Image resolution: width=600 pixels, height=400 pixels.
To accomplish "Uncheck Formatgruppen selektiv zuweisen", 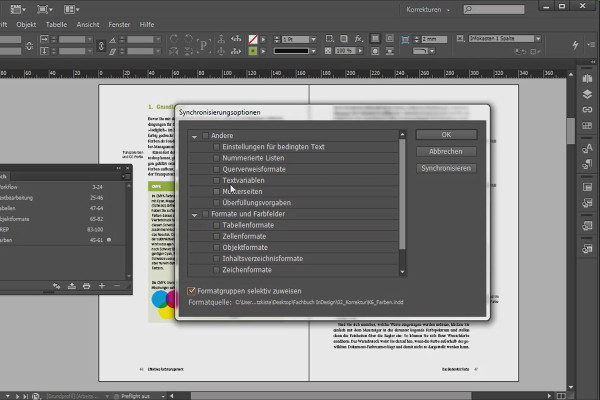I will 191,291.
